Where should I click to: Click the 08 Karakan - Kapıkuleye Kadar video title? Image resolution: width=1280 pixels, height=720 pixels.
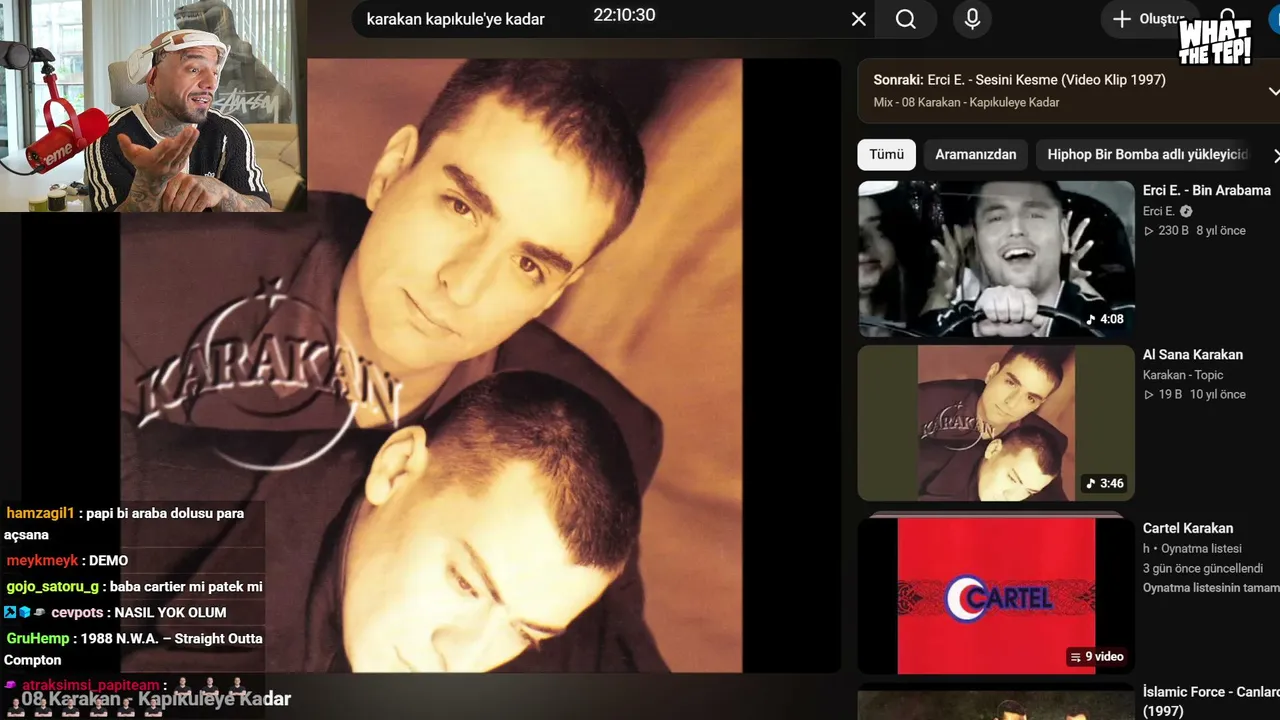tap(156, 699)
